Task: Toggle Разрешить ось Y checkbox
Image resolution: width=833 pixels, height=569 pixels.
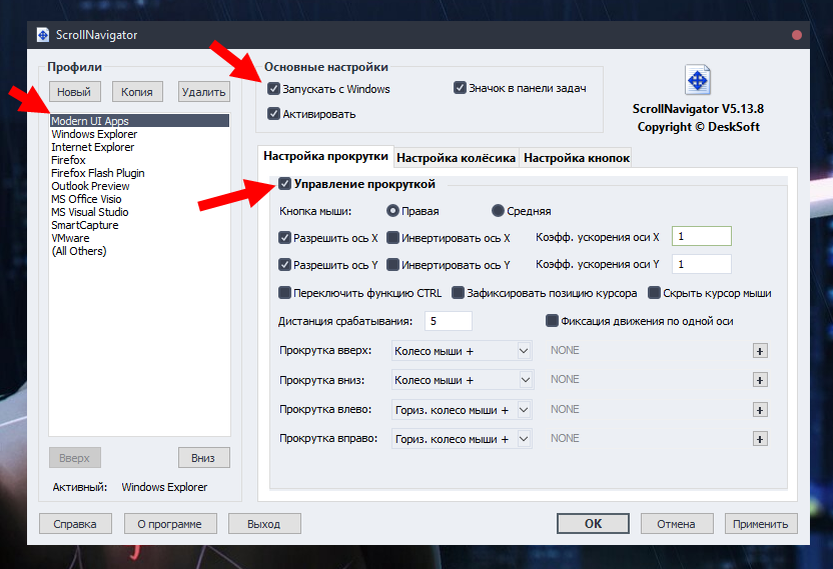Action: (285, 265)
